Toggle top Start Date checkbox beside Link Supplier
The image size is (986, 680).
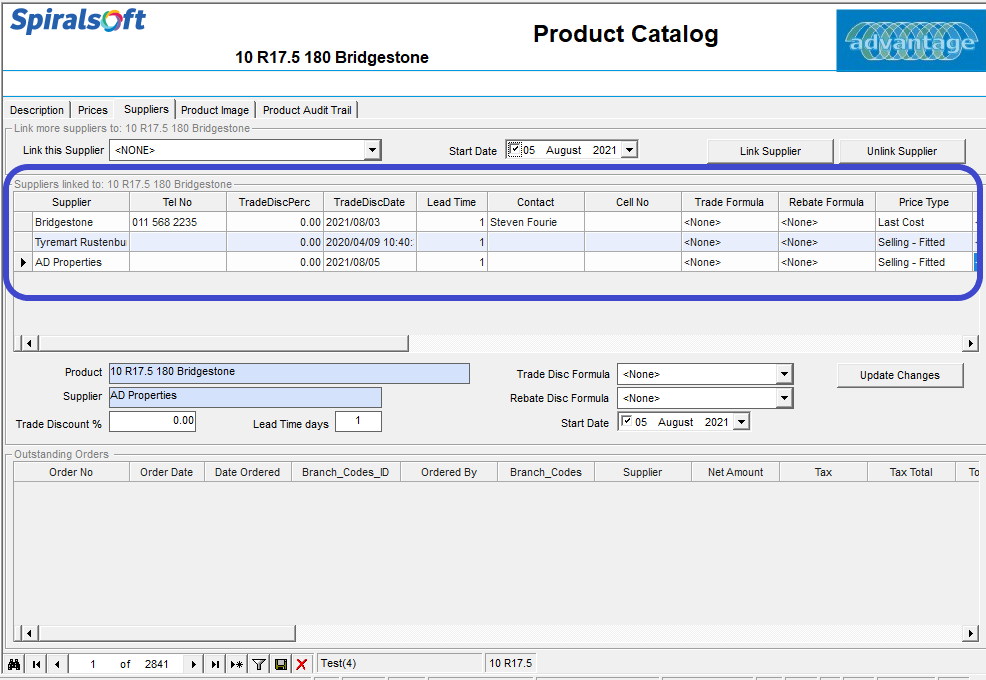(514, 150)
